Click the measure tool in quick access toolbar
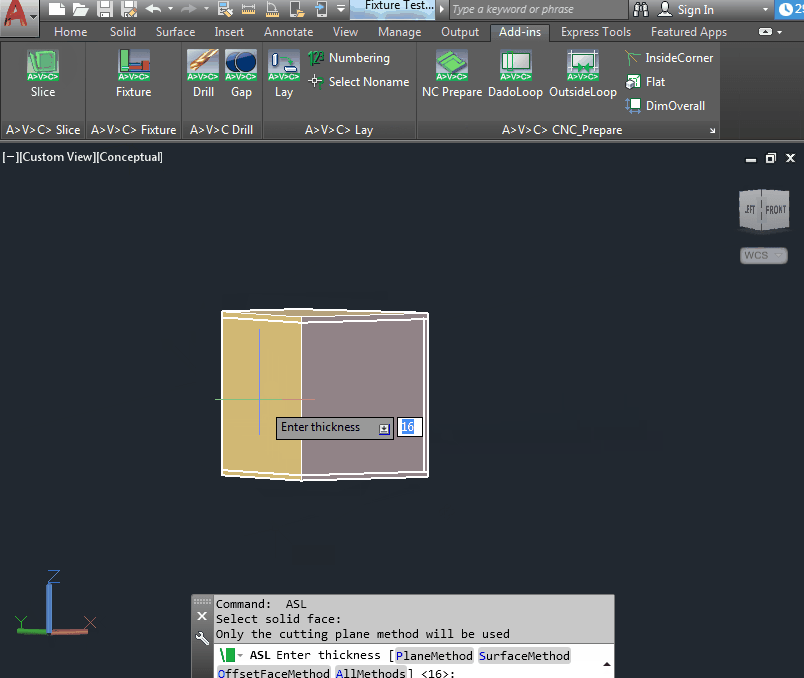 249,9
